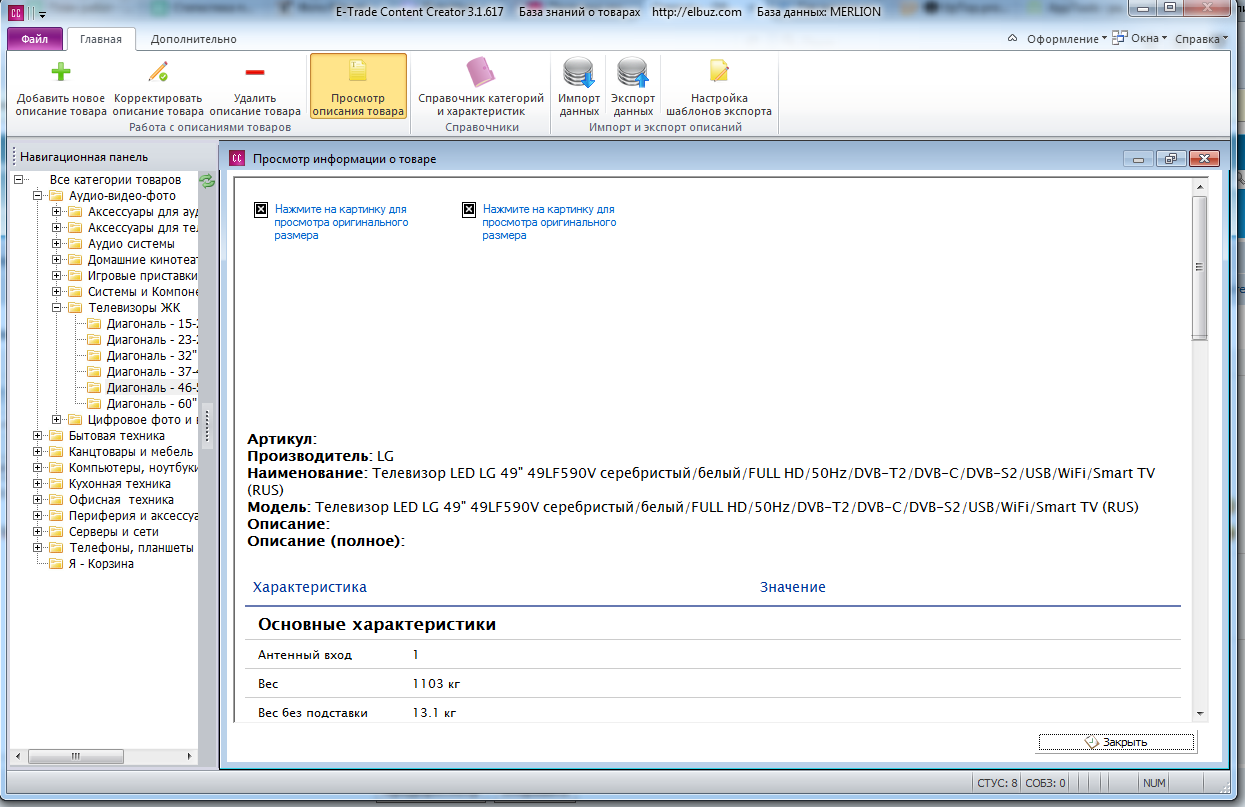Open Просмотр описания товара button
This screenshot has width=1245, height=807.
click(358, 87)
